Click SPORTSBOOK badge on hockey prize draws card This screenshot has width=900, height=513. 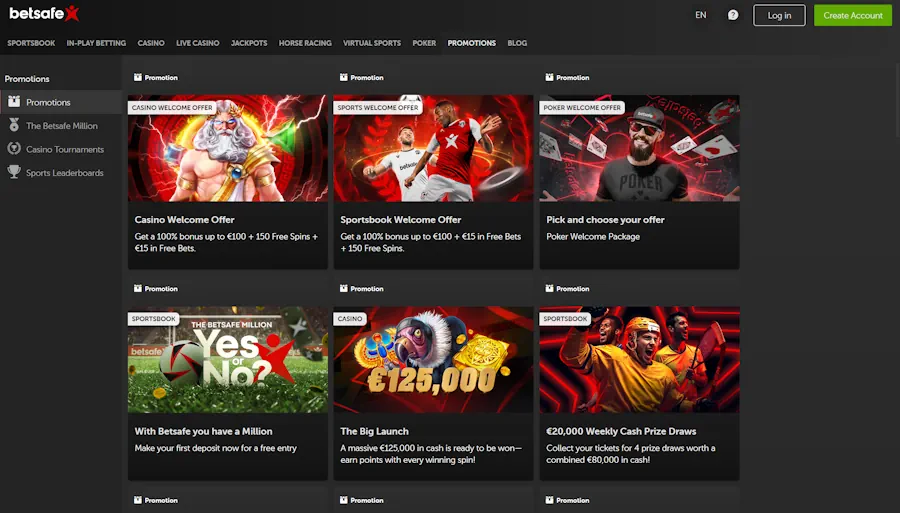tap(565, 318)
